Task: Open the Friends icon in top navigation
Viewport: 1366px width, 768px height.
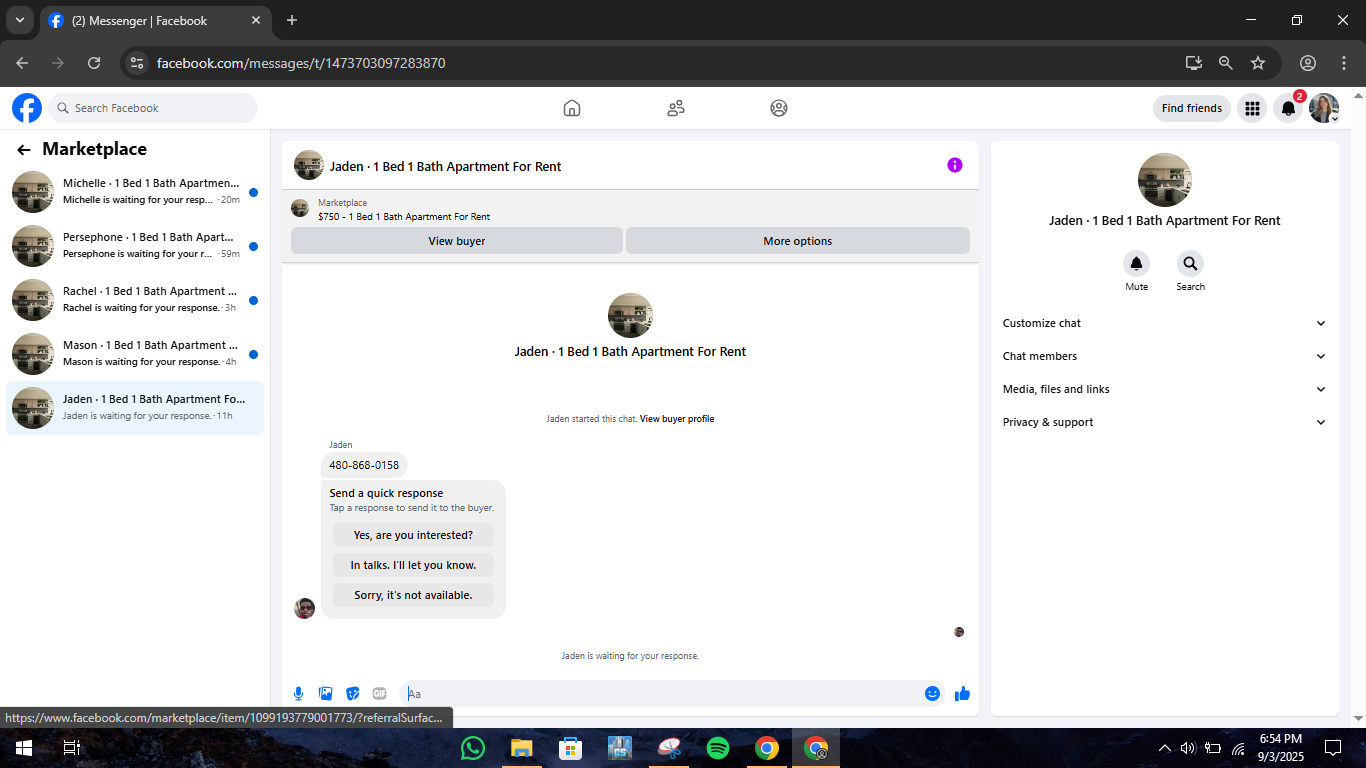Action: (676, 108)
